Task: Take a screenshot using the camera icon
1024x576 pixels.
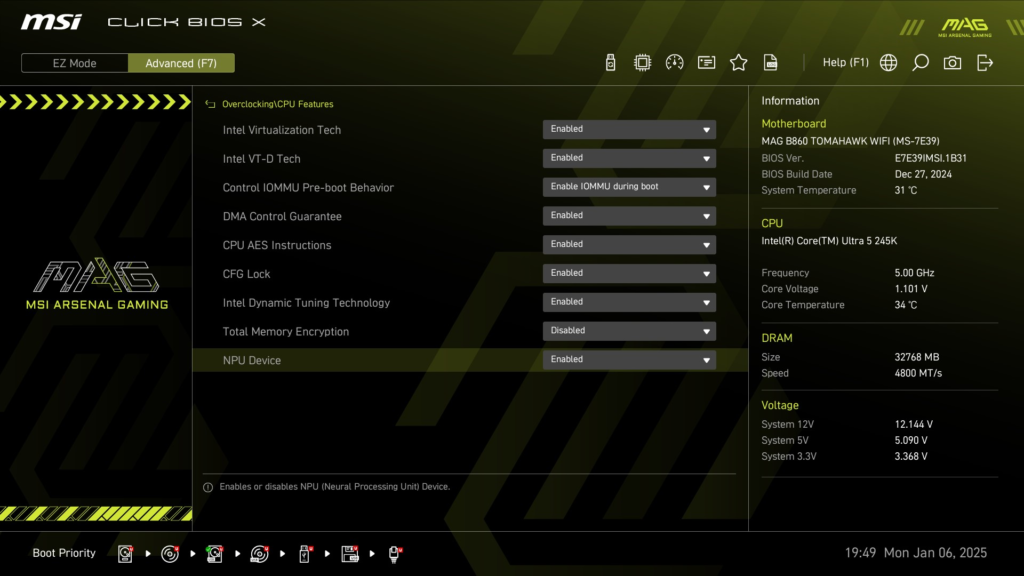Action: point(952,61)
